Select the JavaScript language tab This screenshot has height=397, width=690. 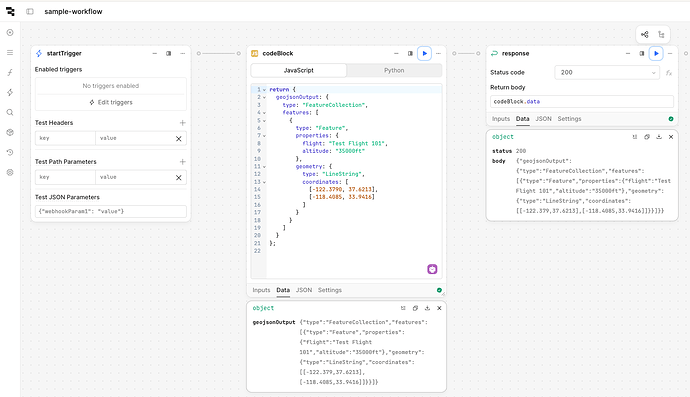299,70
